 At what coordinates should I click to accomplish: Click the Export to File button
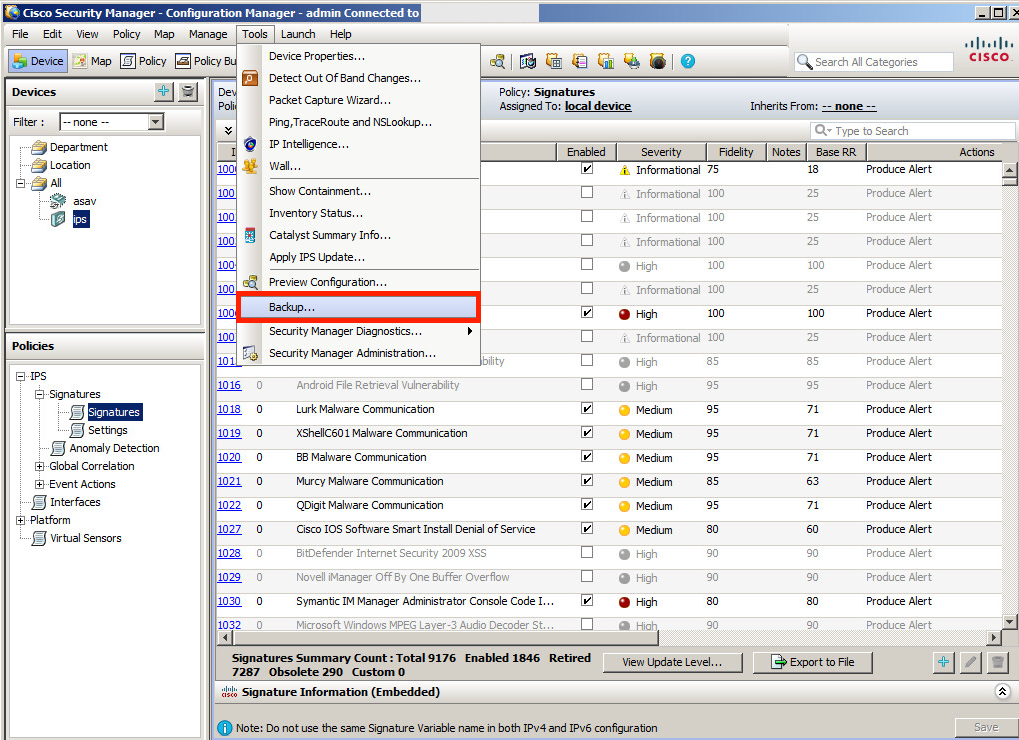click(812, 662)
